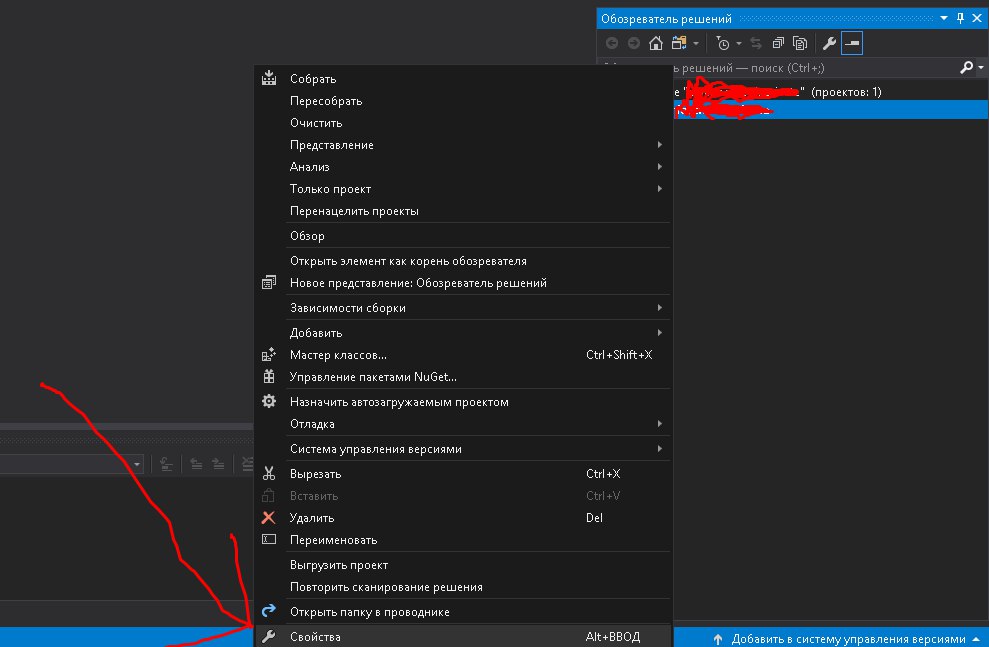Select Свойства in the context menu
Image resolution: width=989 pixels, height=647 pixels.
[315, 637]
